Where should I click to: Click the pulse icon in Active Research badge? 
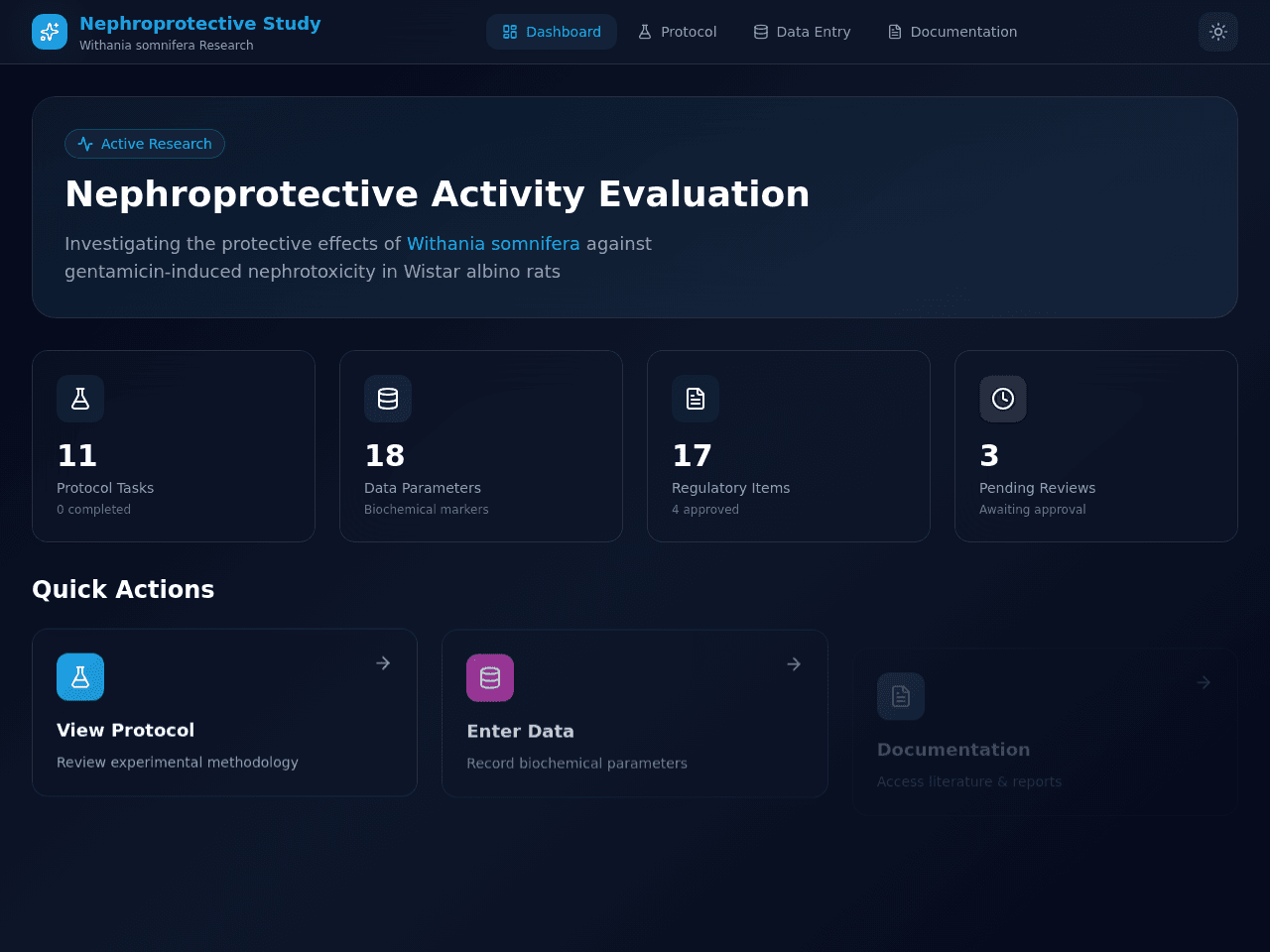[85, 144]
